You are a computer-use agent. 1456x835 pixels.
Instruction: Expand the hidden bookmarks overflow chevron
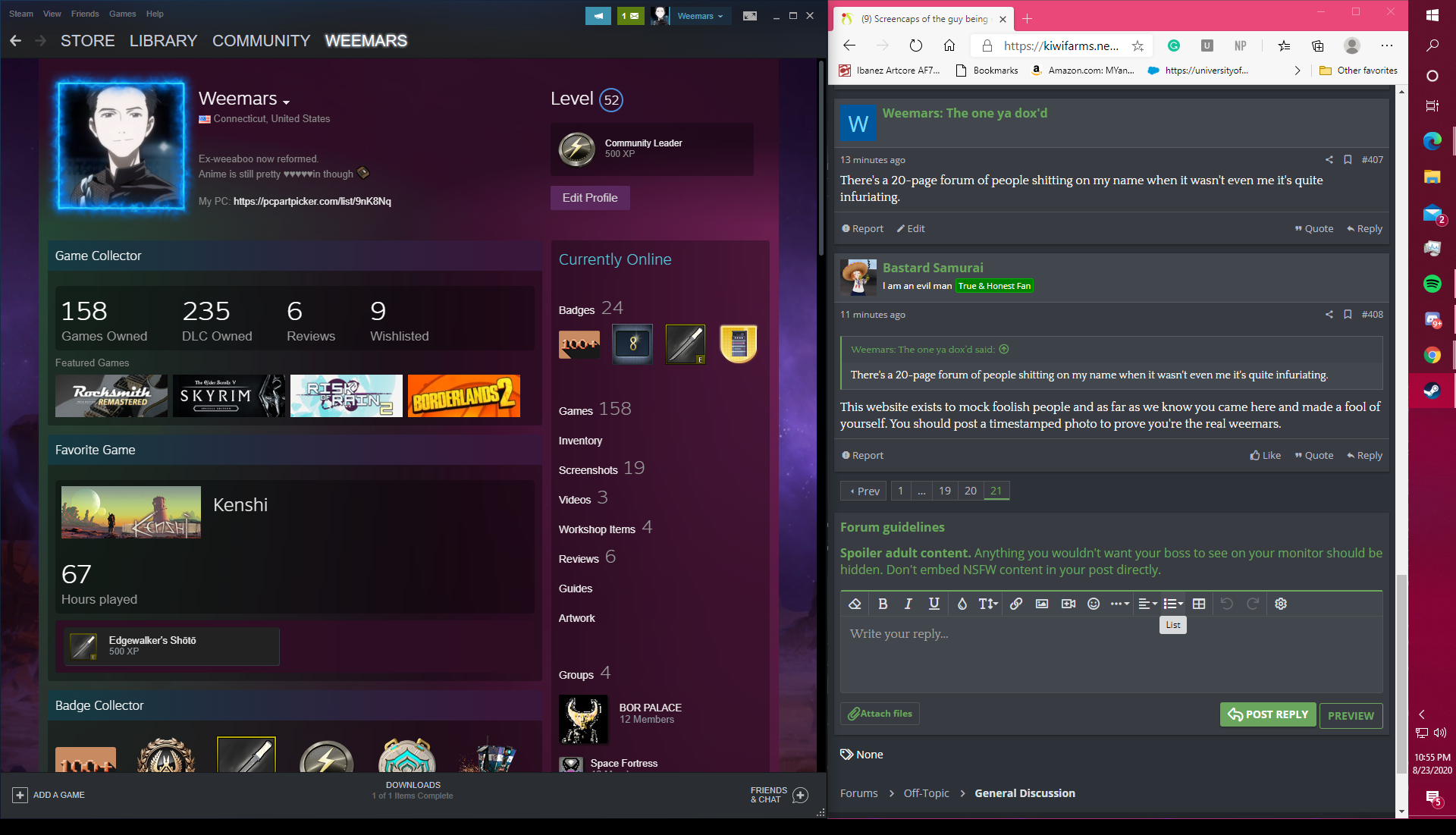[x=1298, y=71]
